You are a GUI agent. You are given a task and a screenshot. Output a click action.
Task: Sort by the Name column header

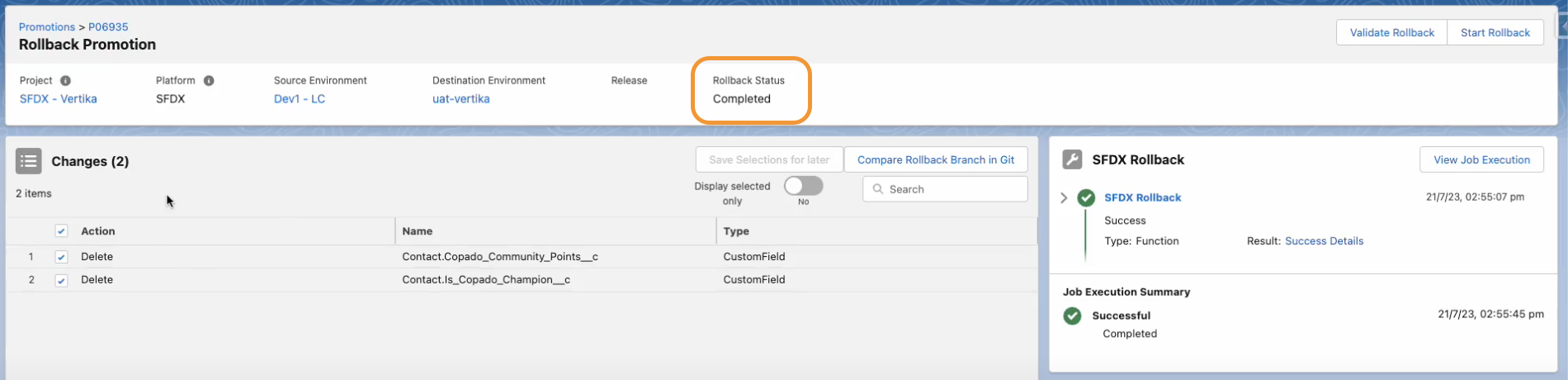pos(418,231)
